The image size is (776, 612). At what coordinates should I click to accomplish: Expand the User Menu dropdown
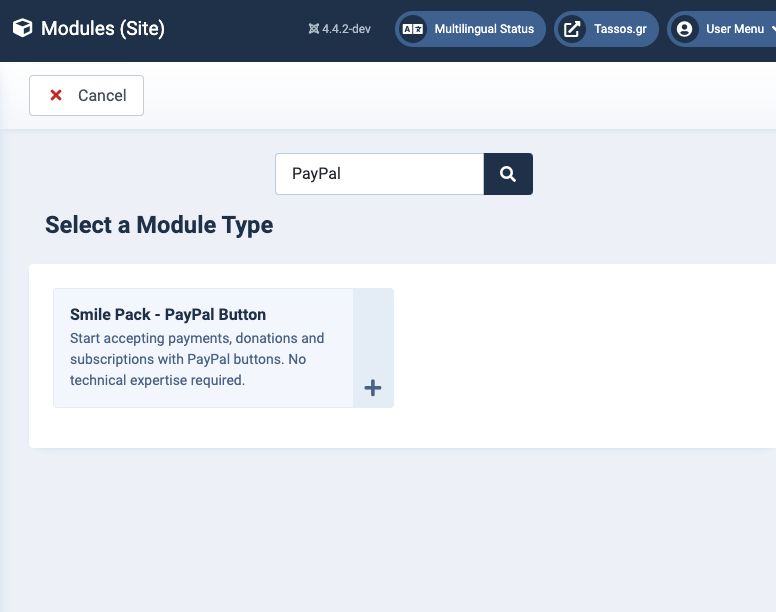tap(723, 29)
